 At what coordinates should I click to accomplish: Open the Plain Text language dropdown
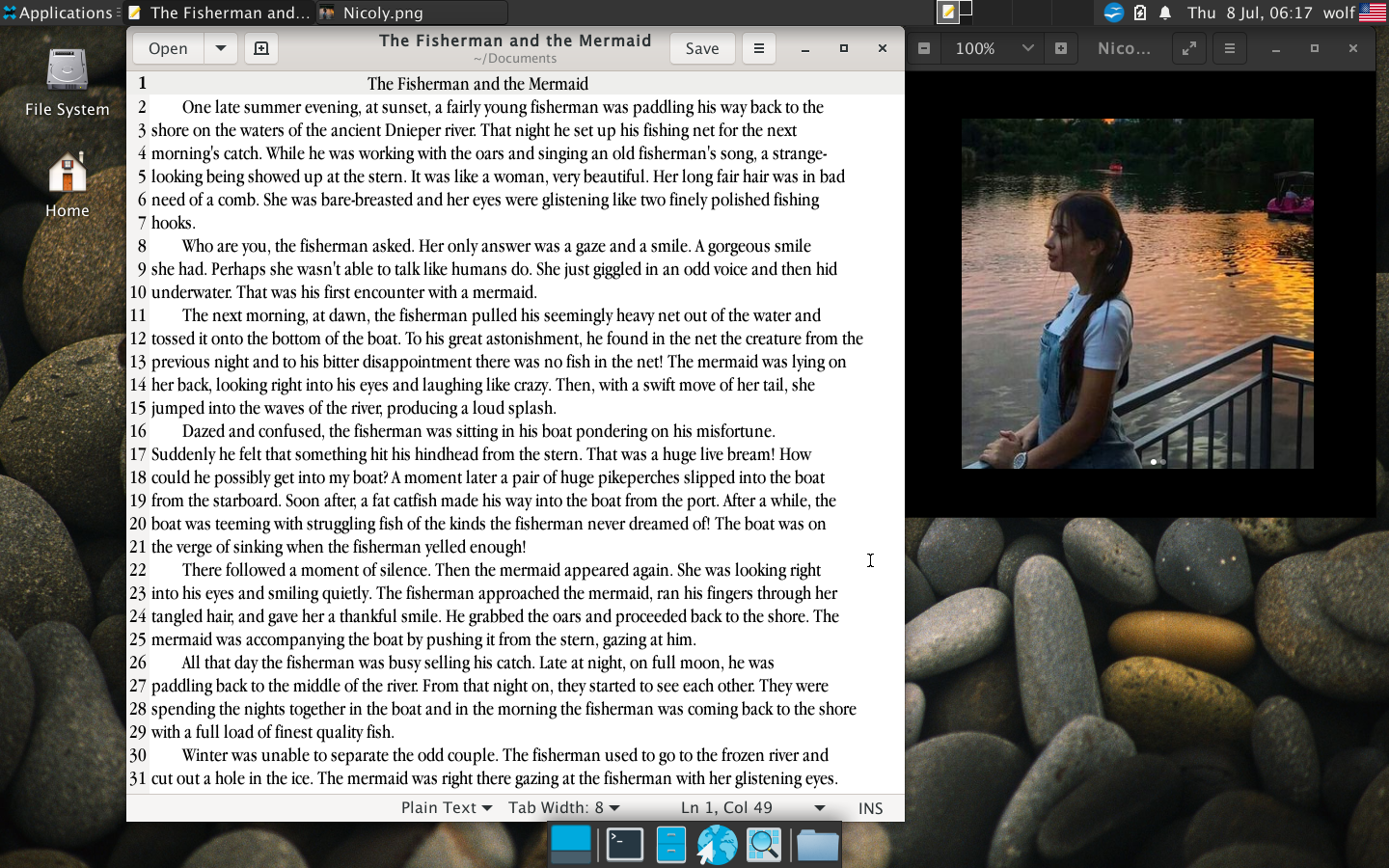pyautogui.click(x=447, y=808)
